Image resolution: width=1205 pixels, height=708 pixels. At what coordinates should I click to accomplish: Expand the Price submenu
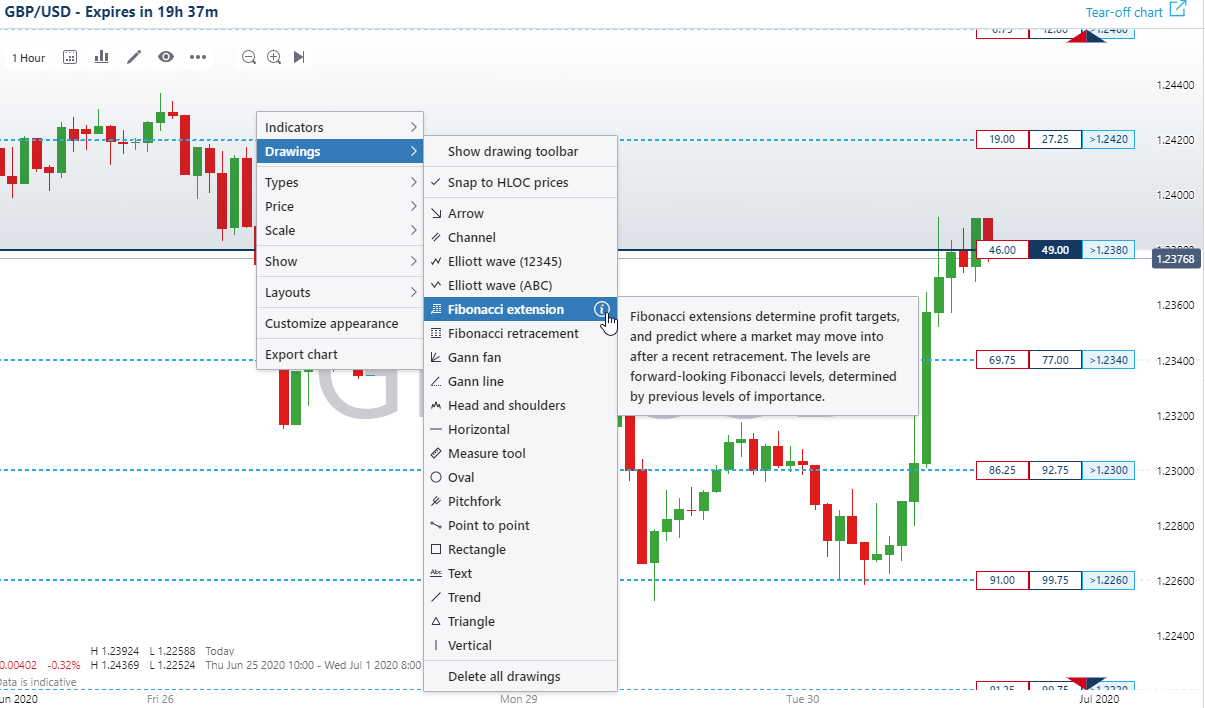click(x=340, y=206)
